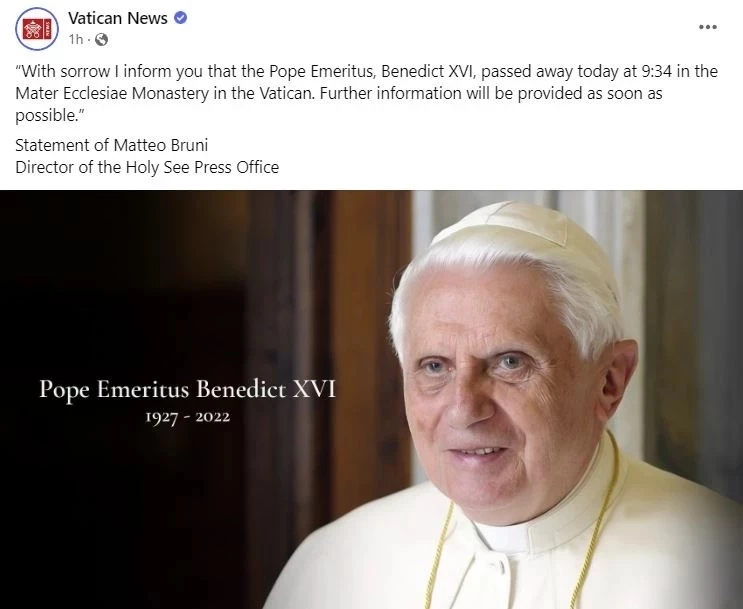The width and height of the screenshot is (743, 609).
Task: Click the quoted announcement paragraph
Action: 366,93
